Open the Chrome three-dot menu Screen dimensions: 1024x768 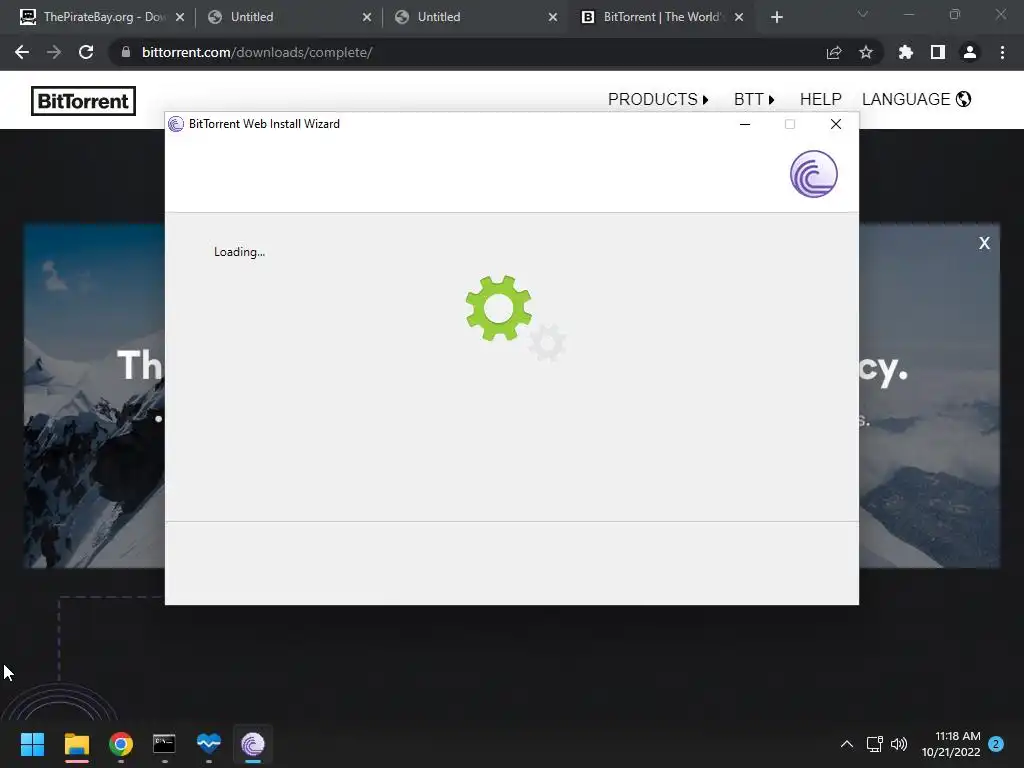click(1002, 52)
